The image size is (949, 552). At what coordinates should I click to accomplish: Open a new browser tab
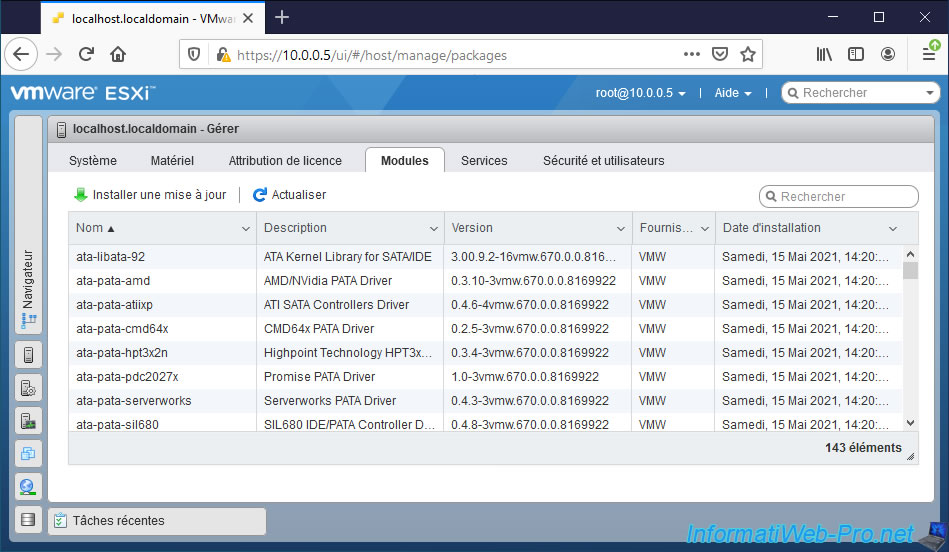tap(281, 18)
